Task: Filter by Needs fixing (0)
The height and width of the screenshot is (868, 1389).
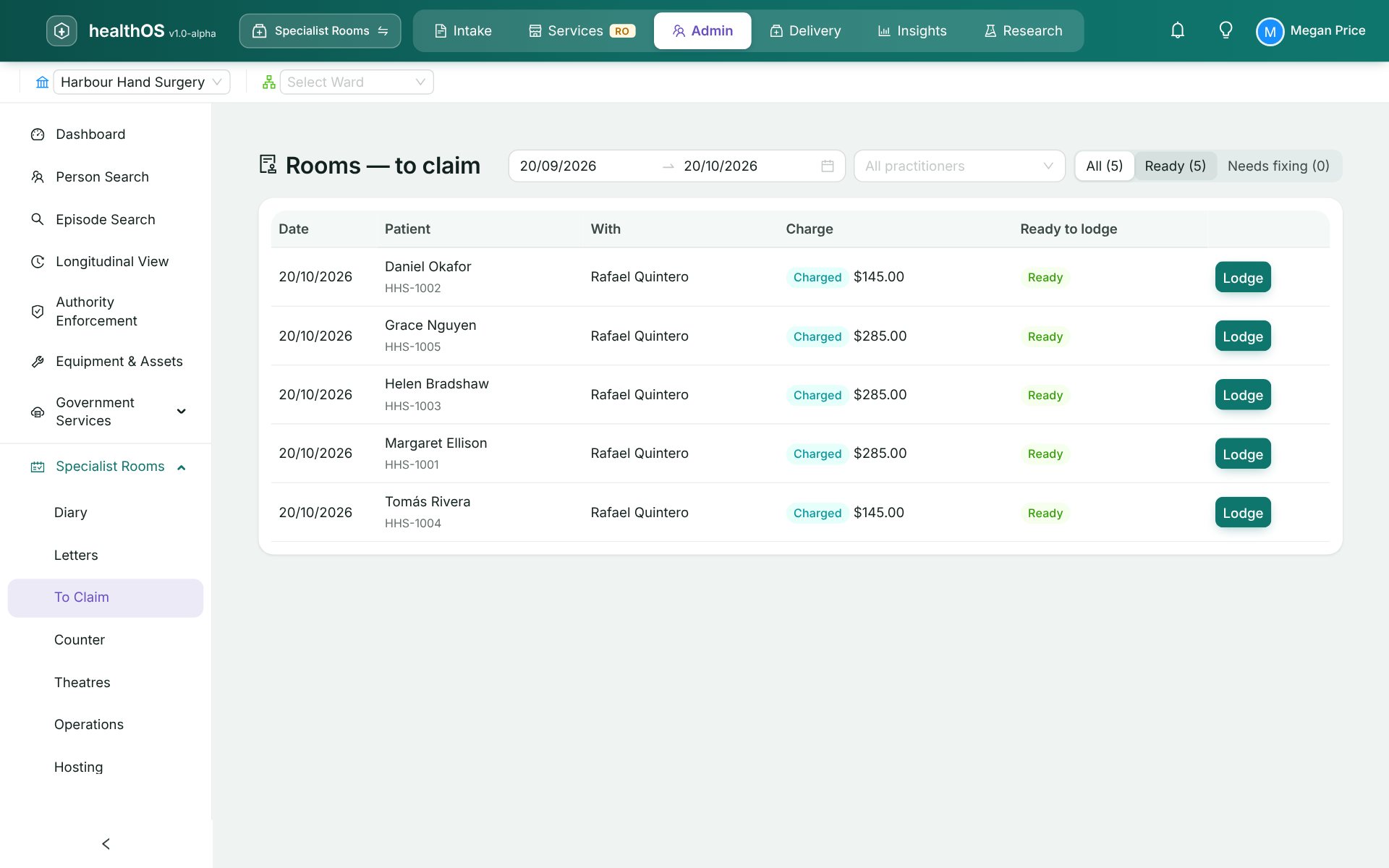Action: (1278, 166)
